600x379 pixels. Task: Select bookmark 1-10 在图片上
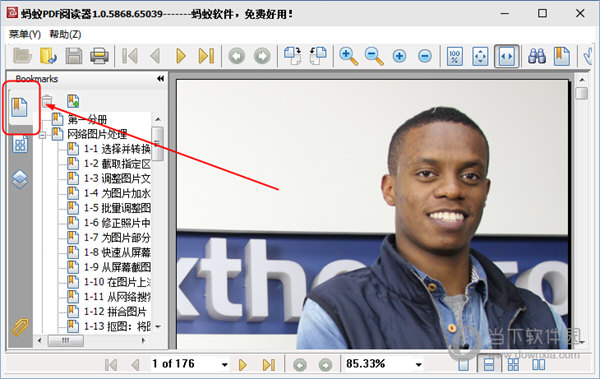click(117, 282)
